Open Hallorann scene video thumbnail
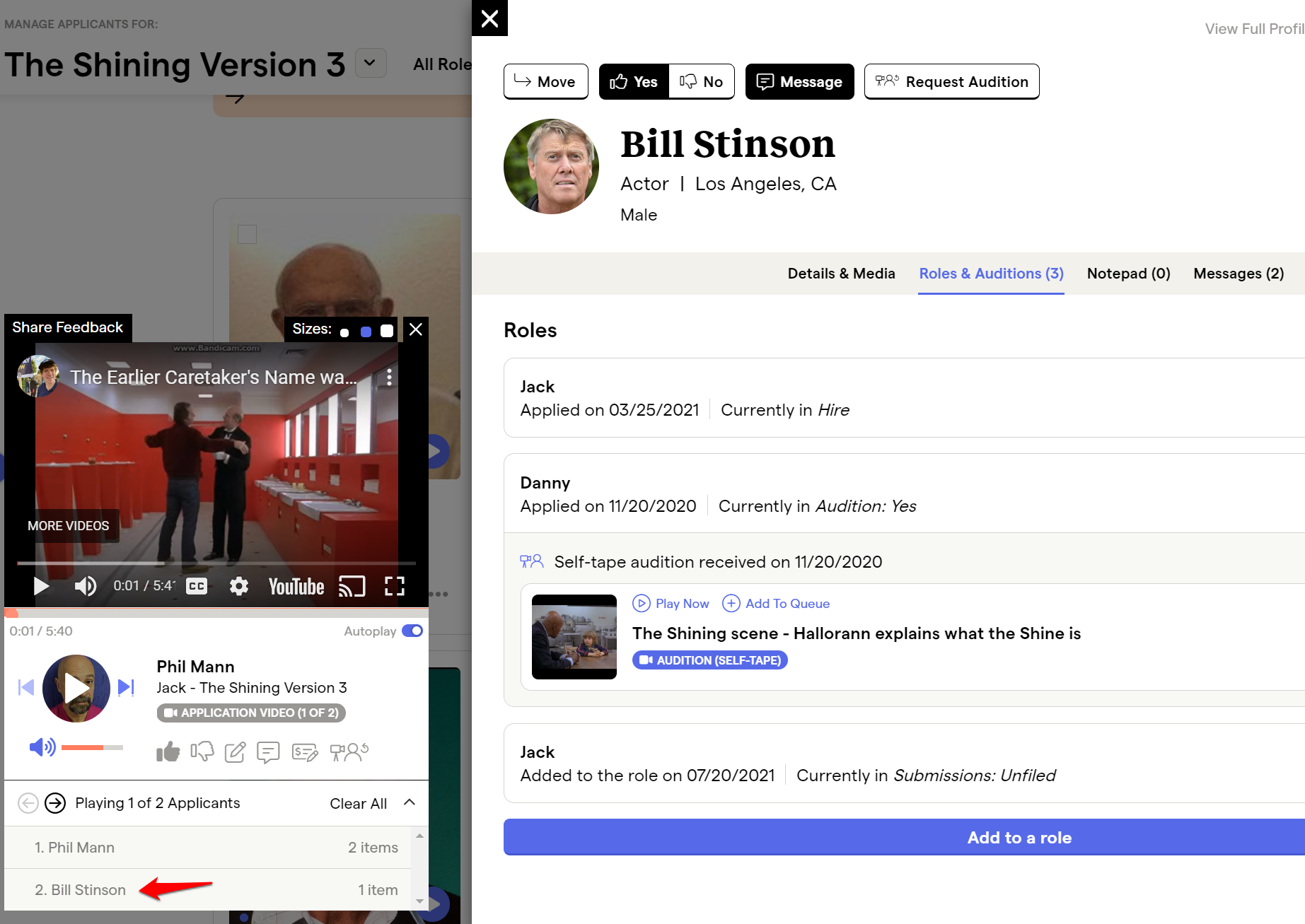Image resolution: width=1305 pixels, height=924 pixels. [574, 637]
